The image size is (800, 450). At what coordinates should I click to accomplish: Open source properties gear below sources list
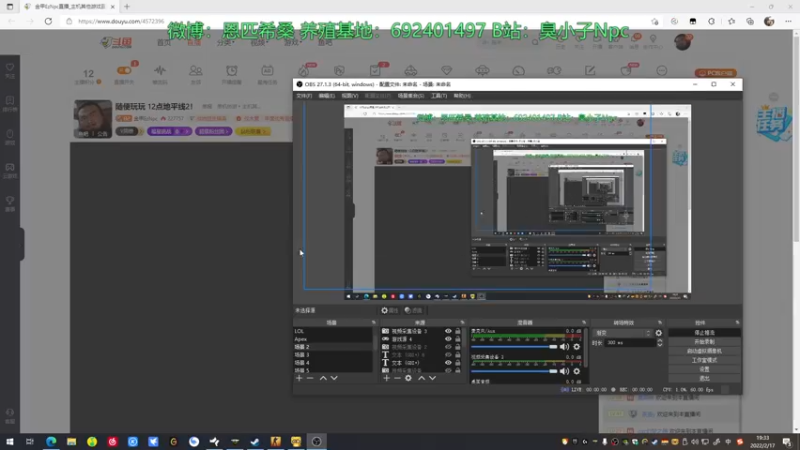coord(408,378)
